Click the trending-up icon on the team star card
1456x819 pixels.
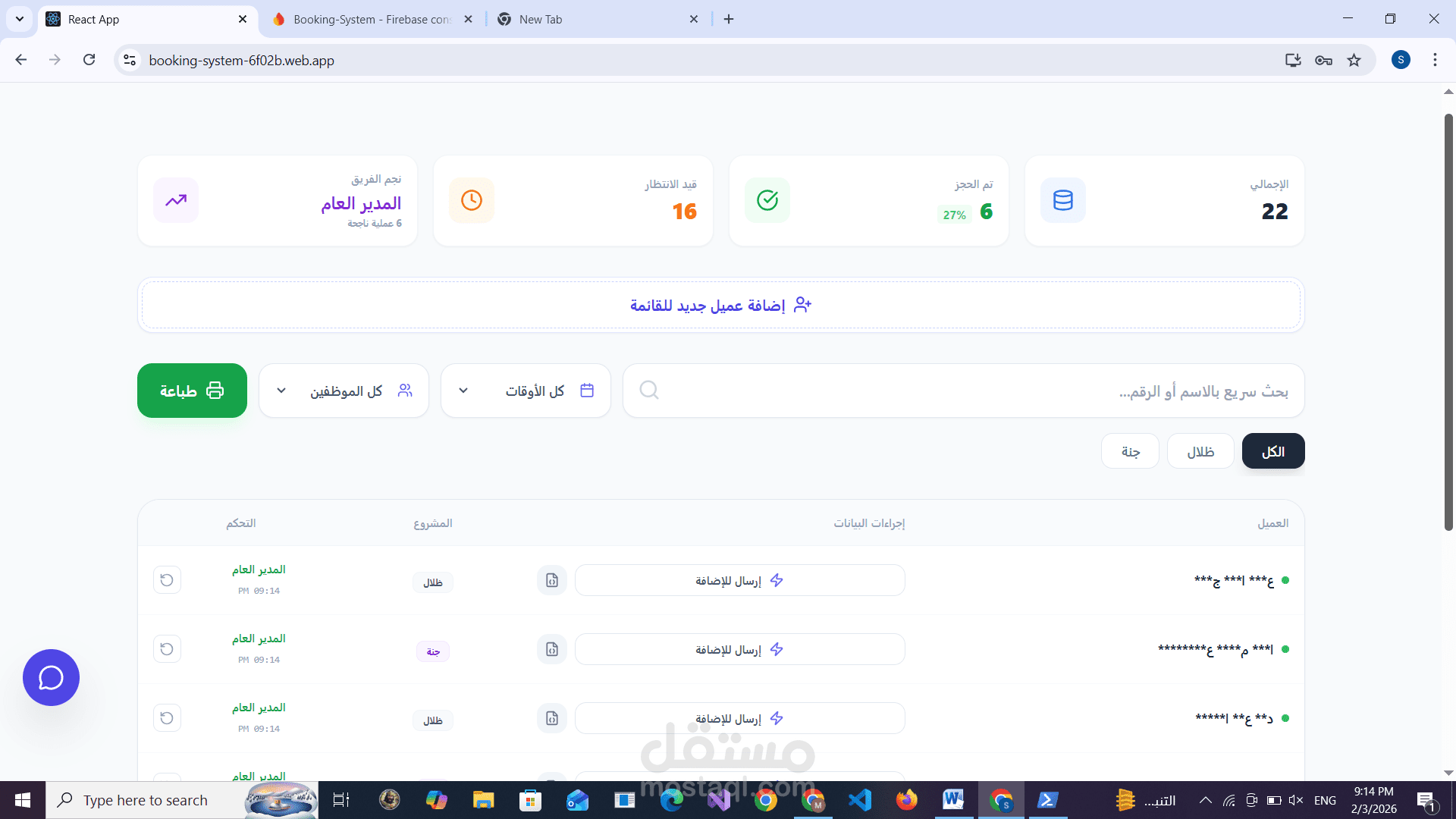click(x=176, y=200)
